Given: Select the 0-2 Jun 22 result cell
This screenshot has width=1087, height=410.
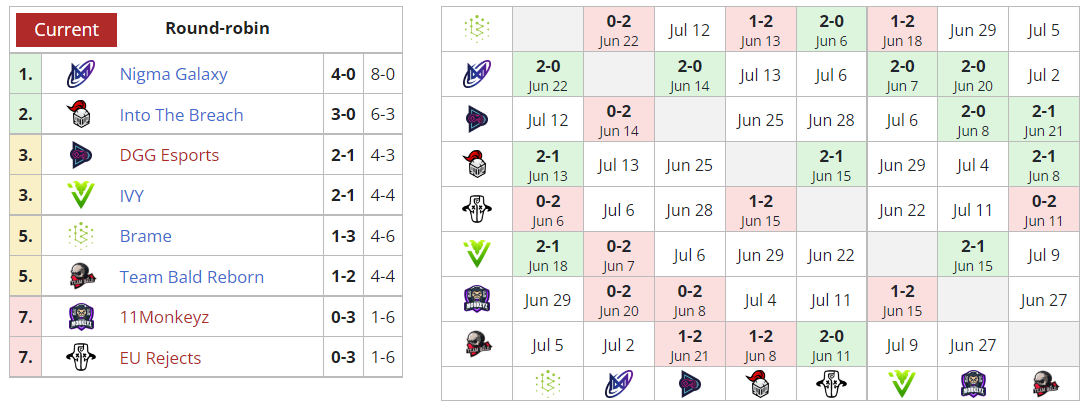Looking at the screenshot, I should click(x=618, y=29).
